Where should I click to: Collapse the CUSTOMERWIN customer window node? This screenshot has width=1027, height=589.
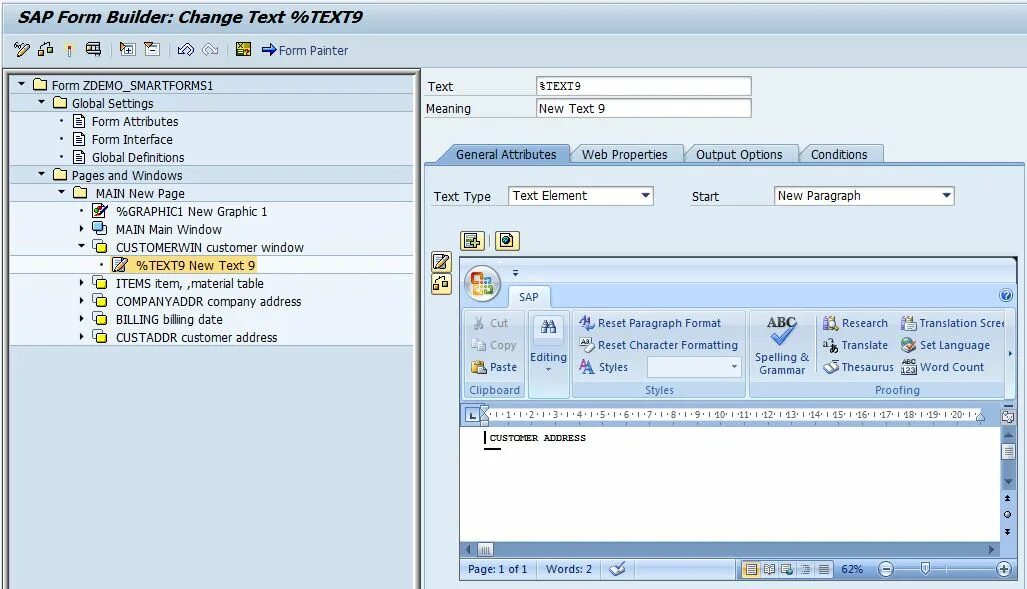(82, 246)
